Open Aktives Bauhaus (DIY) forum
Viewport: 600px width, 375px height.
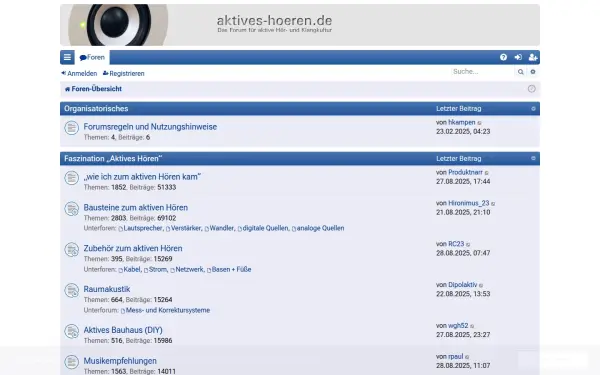[123, 330]
